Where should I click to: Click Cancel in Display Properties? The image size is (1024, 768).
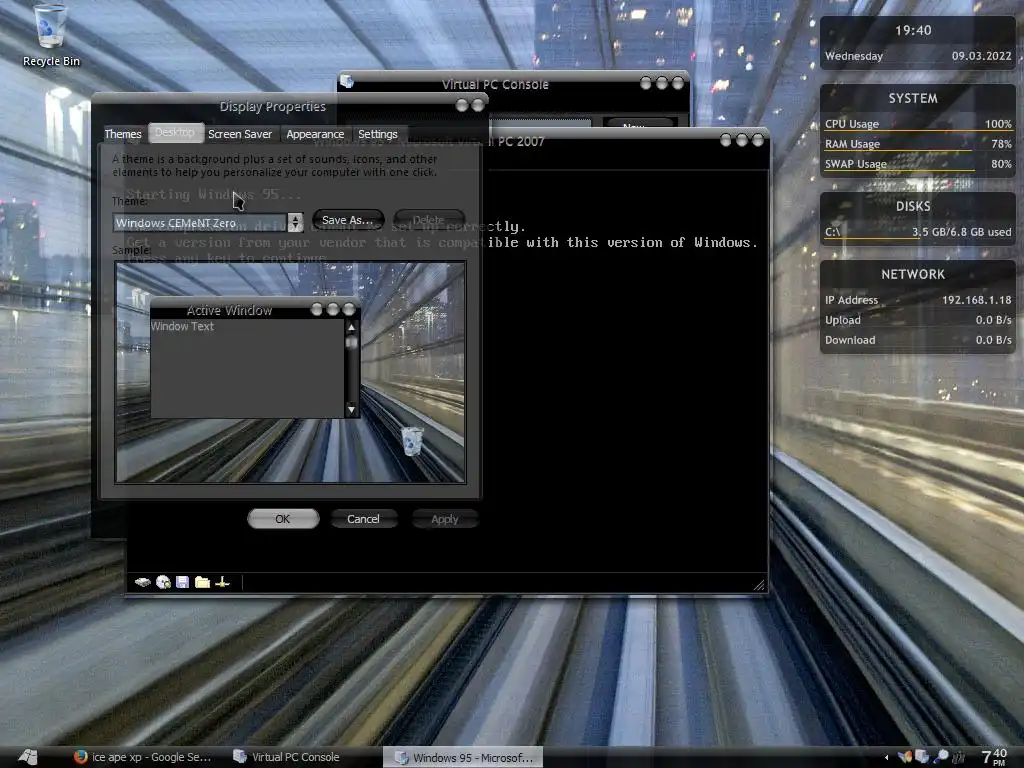(x=363, y=519)
